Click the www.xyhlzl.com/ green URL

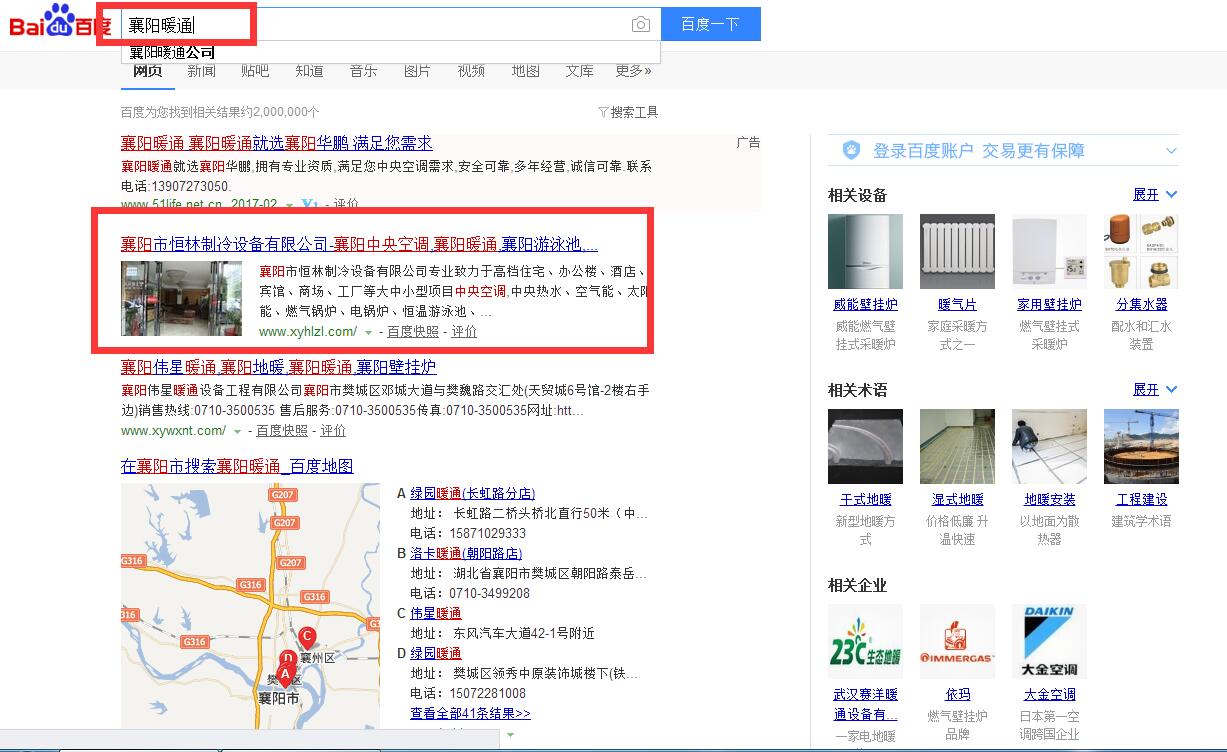308,332
